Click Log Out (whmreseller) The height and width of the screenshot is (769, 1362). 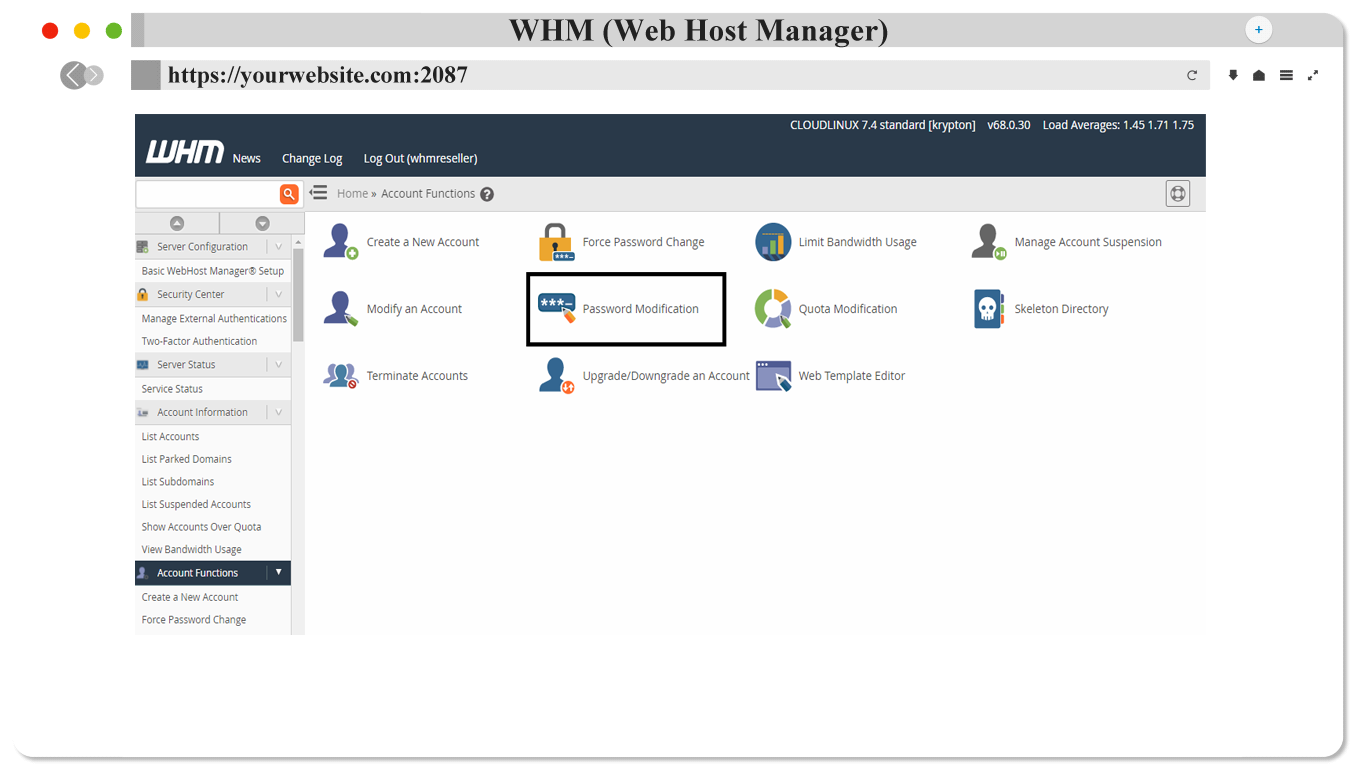[x=420, y=158]
